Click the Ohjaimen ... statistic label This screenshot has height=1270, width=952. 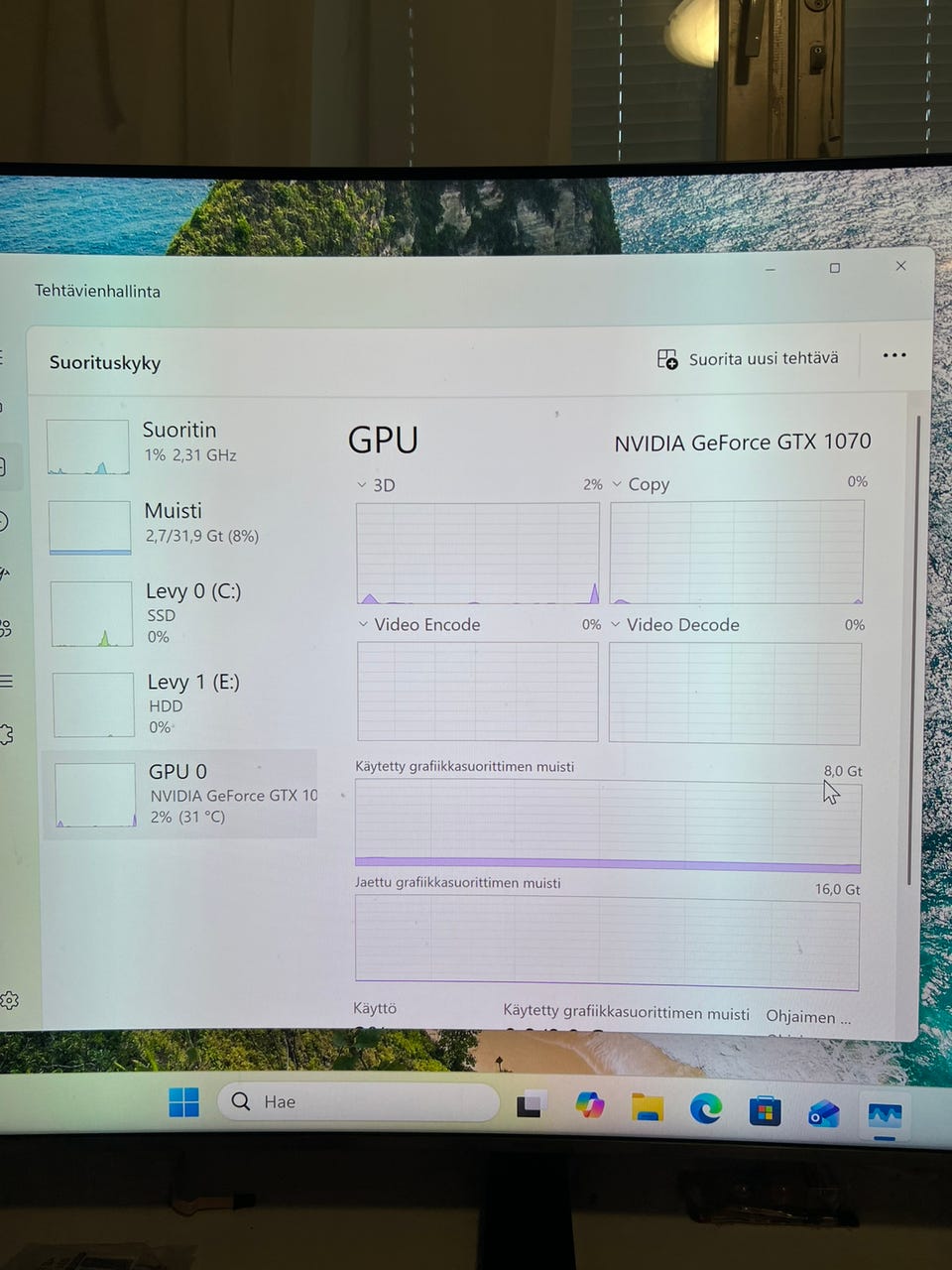click(x=808, y=1016)
